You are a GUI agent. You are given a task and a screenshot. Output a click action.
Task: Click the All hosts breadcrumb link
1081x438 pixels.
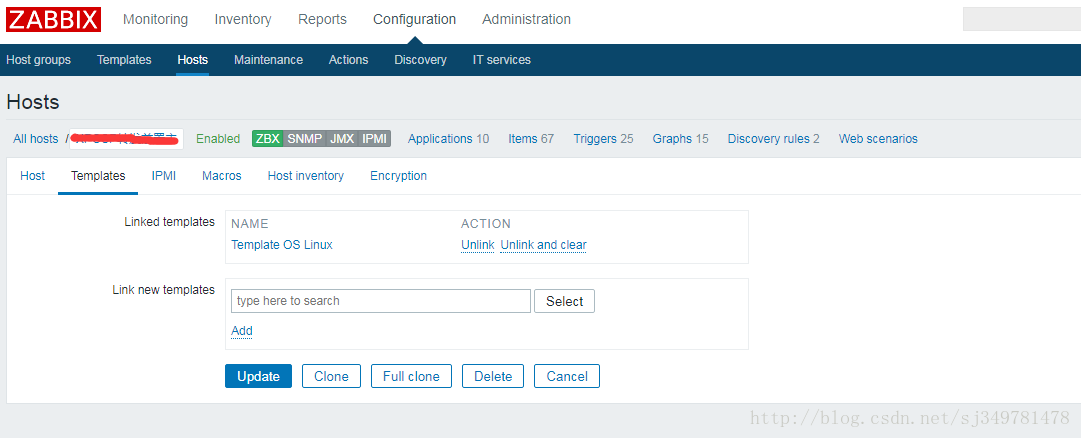click(35, 139)
